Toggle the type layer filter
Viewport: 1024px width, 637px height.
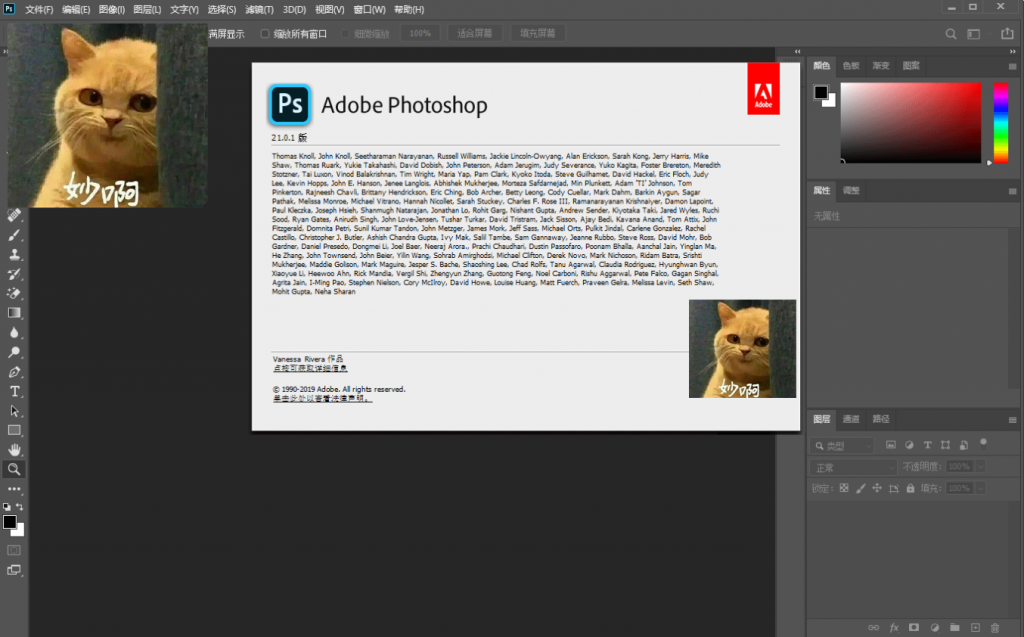click(927, 445)
